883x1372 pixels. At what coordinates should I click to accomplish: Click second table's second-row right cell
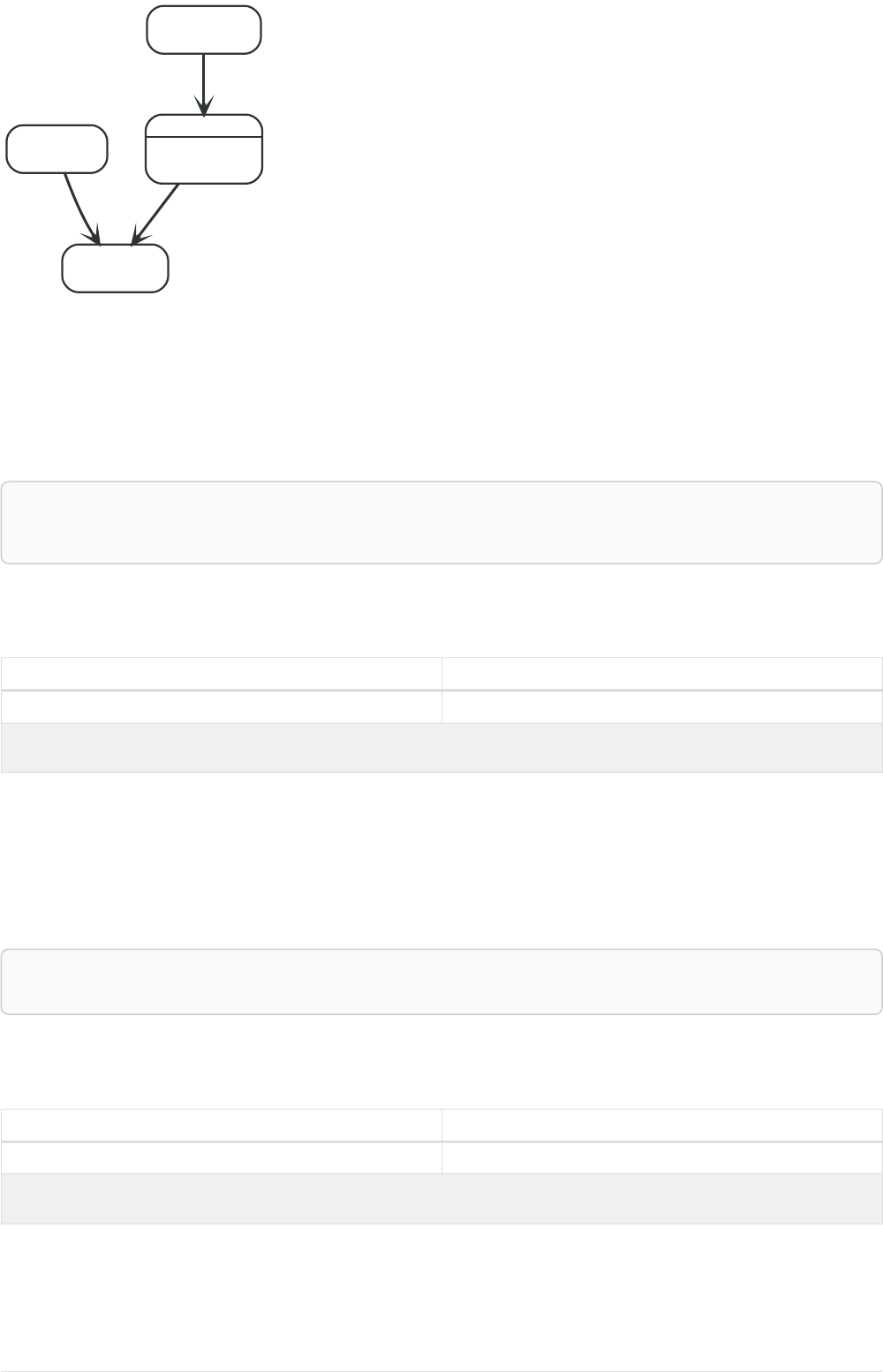click(x=661, y=1158)
